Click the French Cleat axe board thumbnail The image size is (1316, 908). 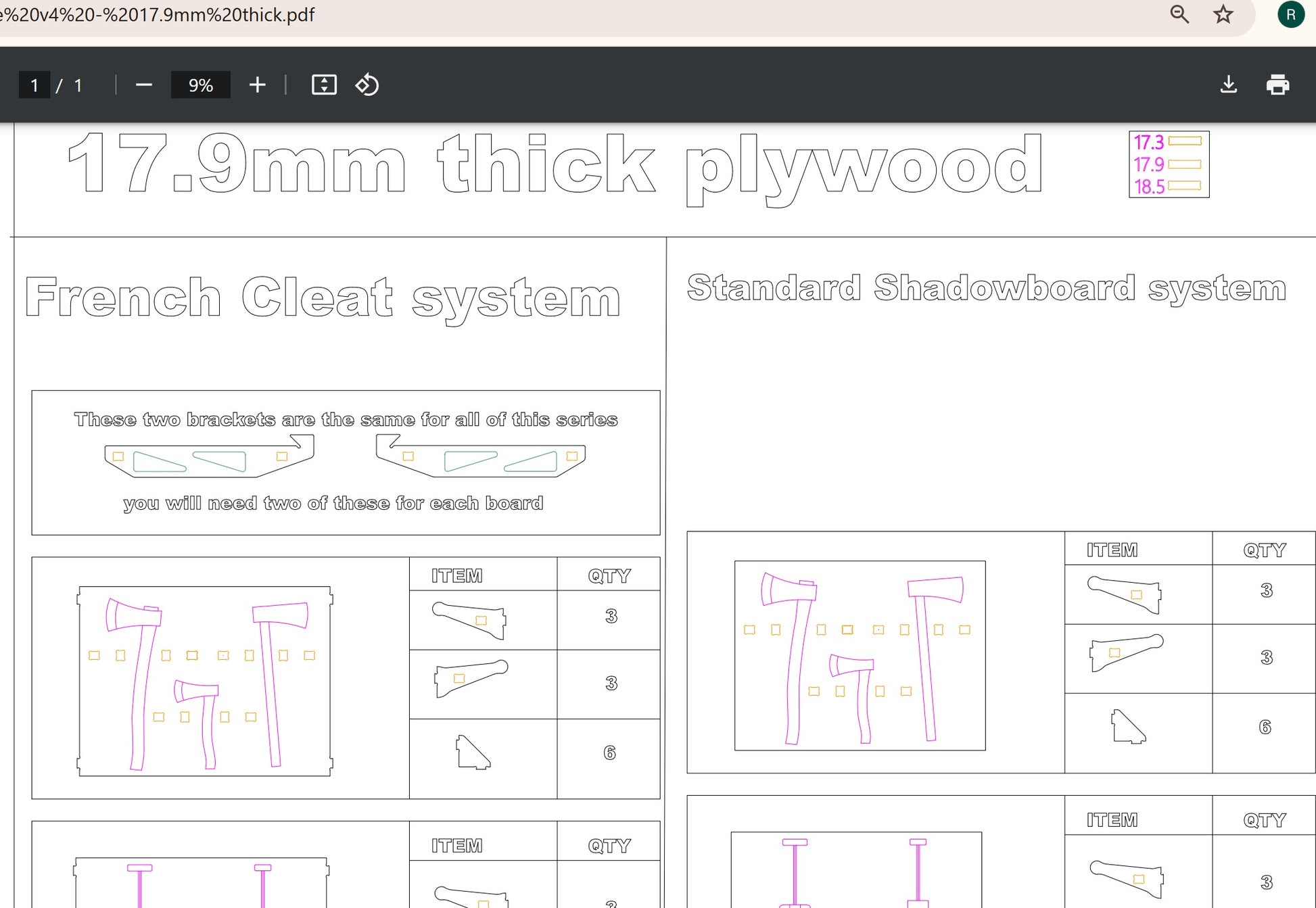pyautogui.click(x=205, y=680)
